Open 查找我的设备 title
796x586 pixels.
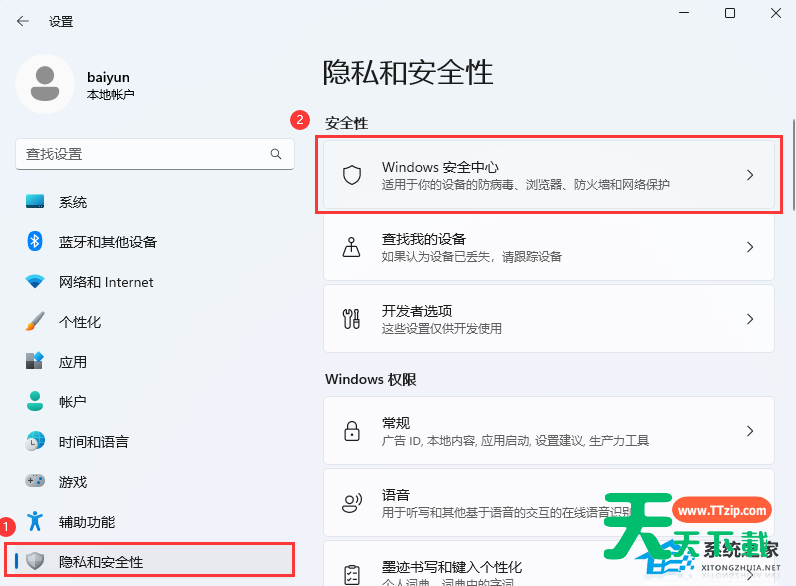[x=424, y=239]
